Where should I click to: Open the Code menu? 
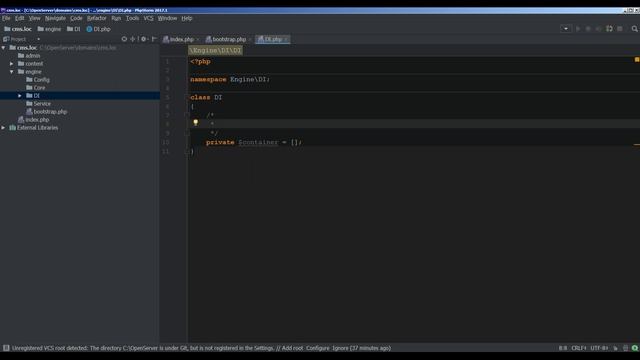coord(76,18)
